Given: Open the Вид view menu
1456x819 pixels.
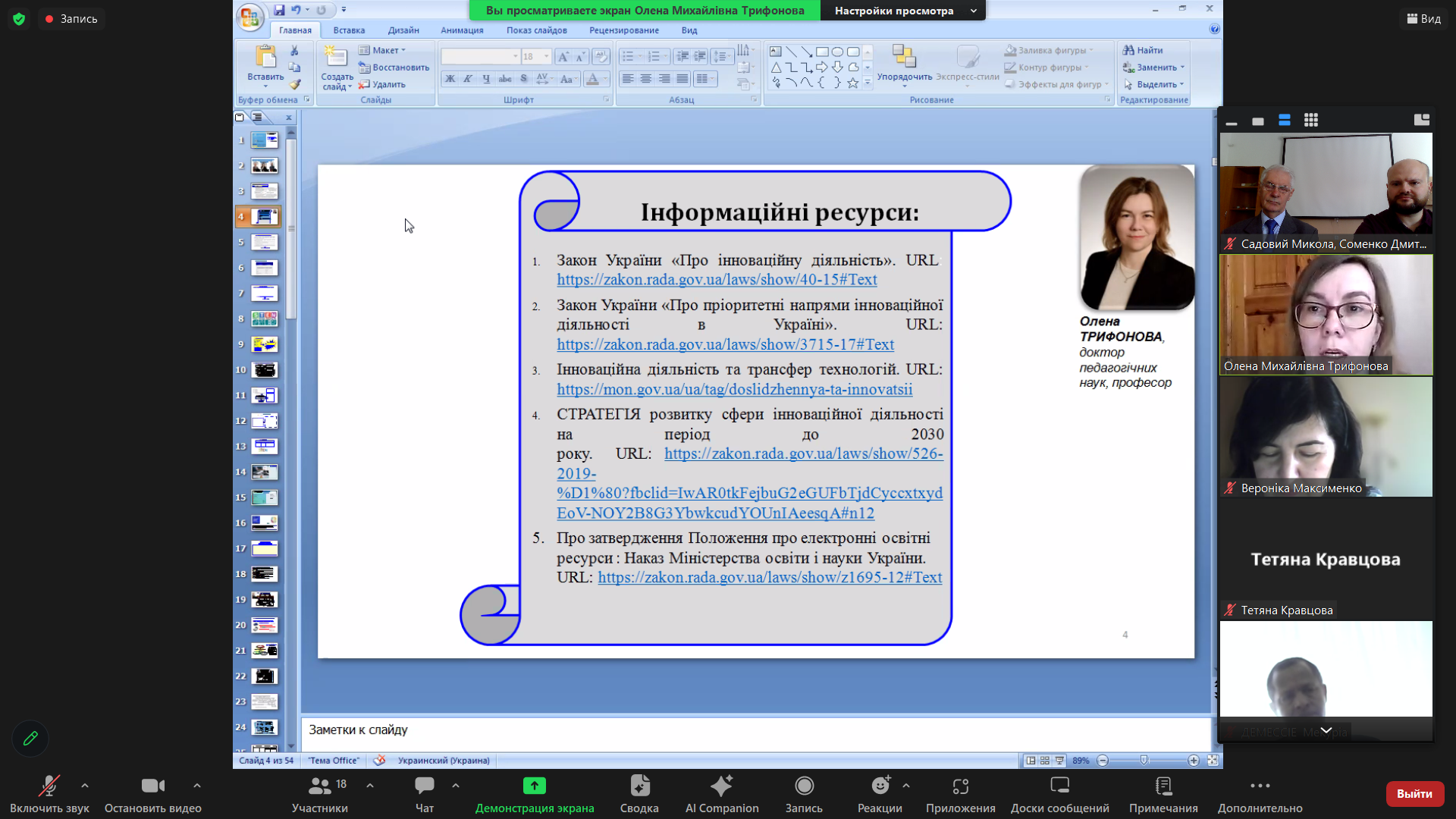Looking at the screenshot, I should tap(1423, 18).
